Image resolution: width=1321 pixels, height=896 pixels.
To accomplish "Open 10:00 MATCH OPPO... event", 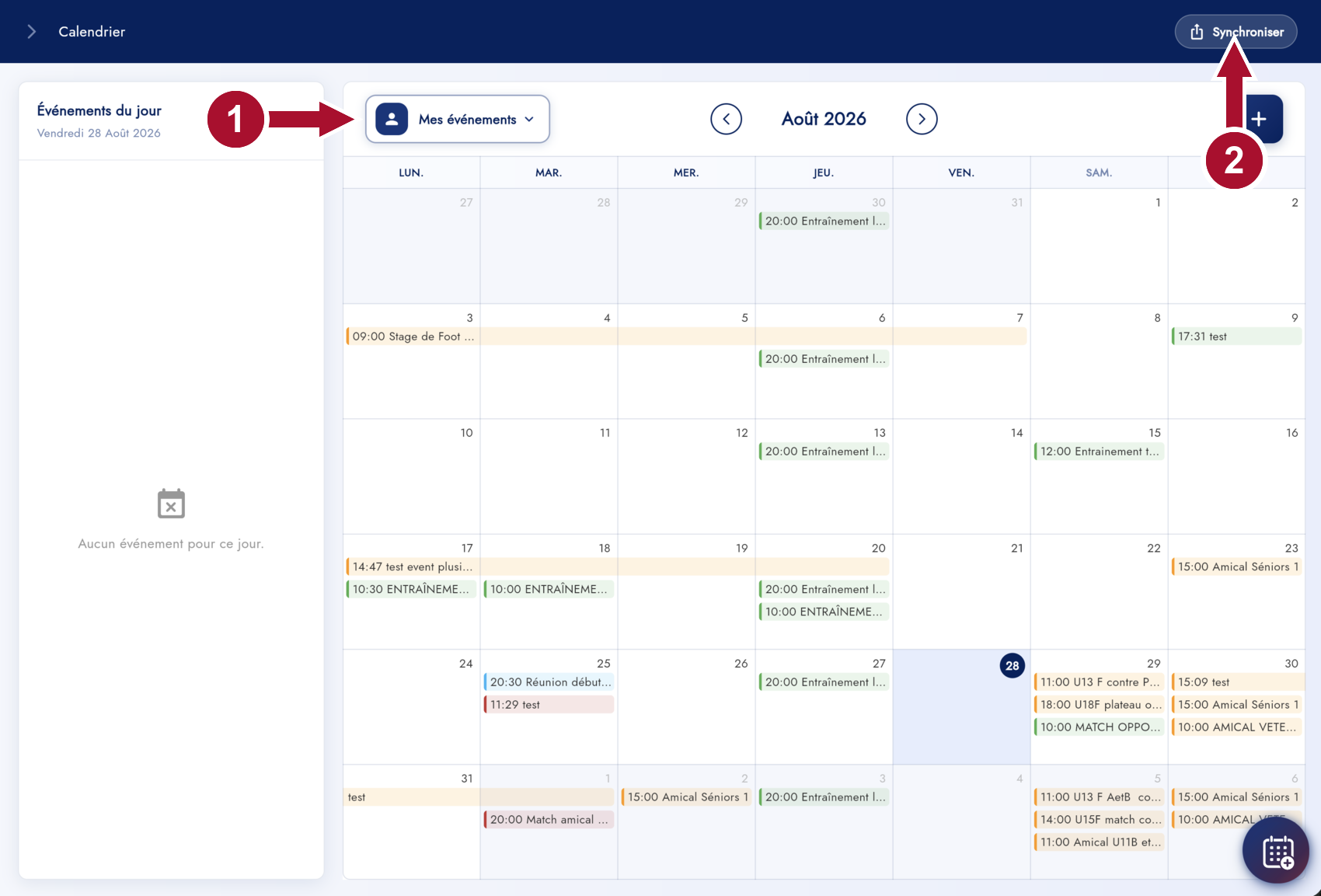I will tap(1099, 727).
